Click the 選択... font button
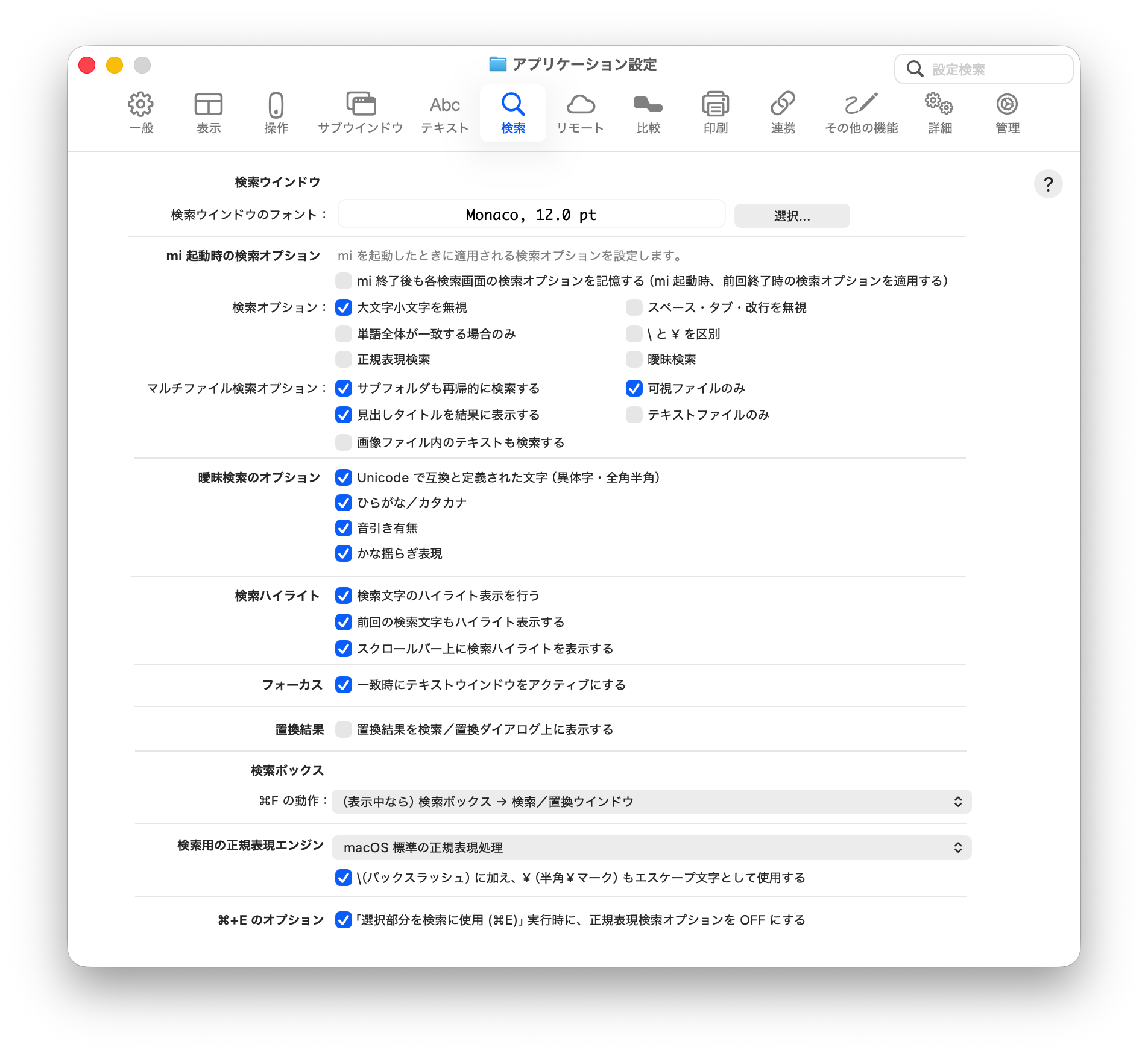Viewport: 1148px width, 1056px height. pos(792,216)
